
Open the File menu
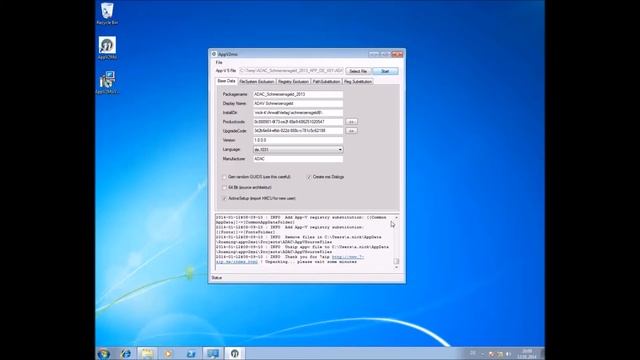click(x=219, y=62)
